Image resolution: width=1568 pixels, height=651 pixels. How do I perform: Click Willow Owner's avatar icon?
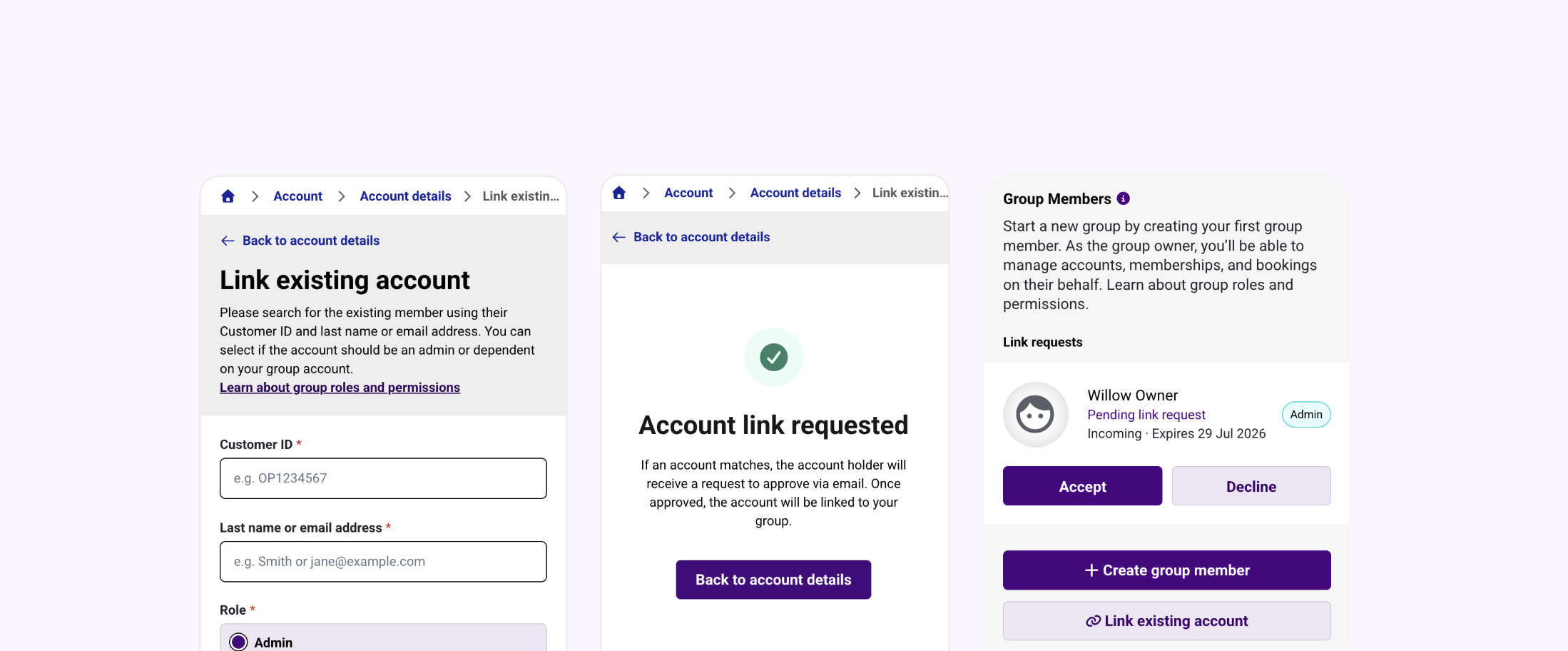pos(1035,414)
